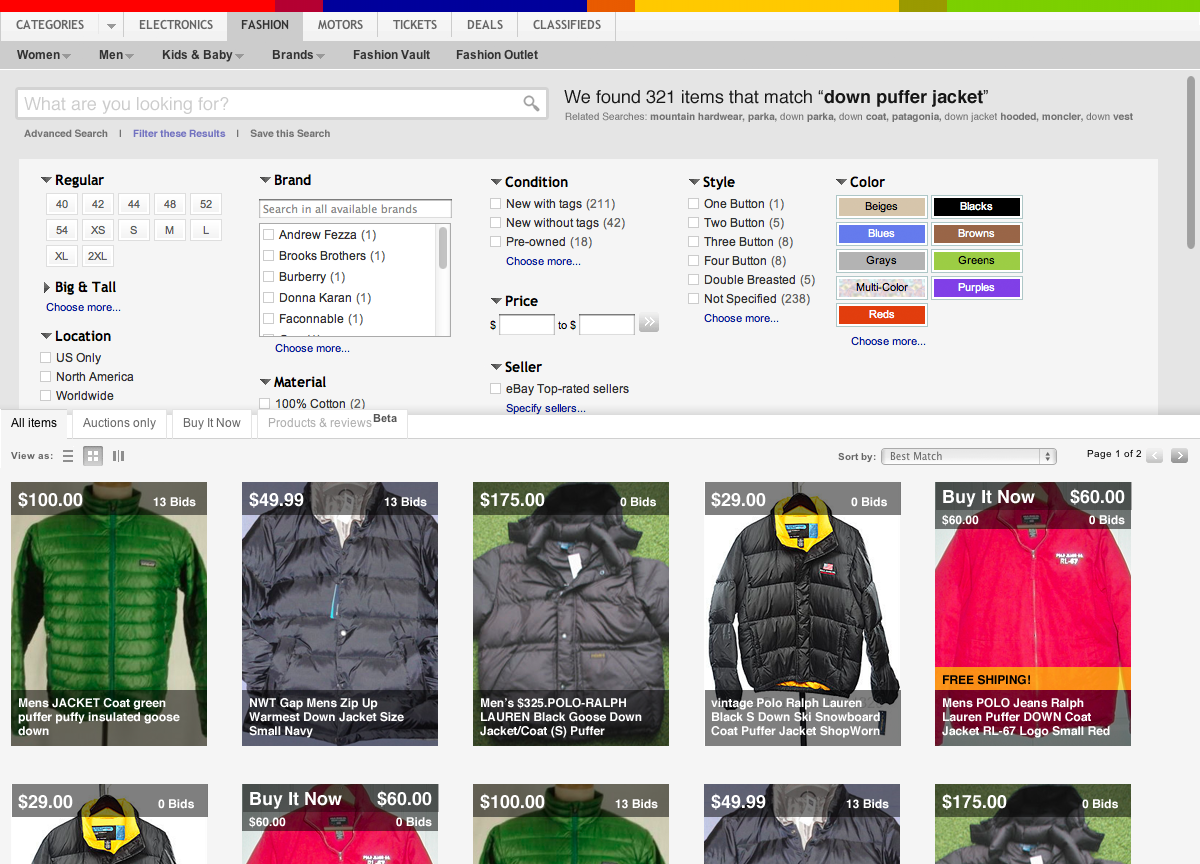
Task: Select the Greens color swatch
Action: point(976,261)
